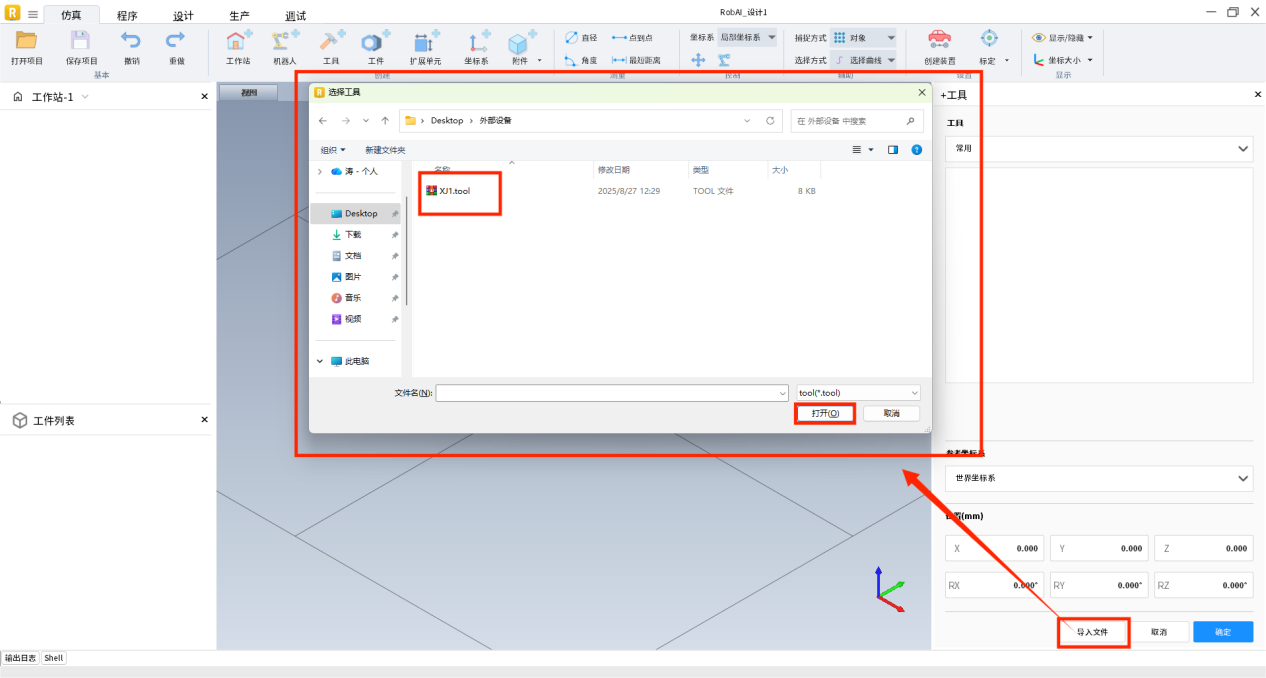Click the 打开(O) button in dialog

pyautogui.click(x=824, y=413)
